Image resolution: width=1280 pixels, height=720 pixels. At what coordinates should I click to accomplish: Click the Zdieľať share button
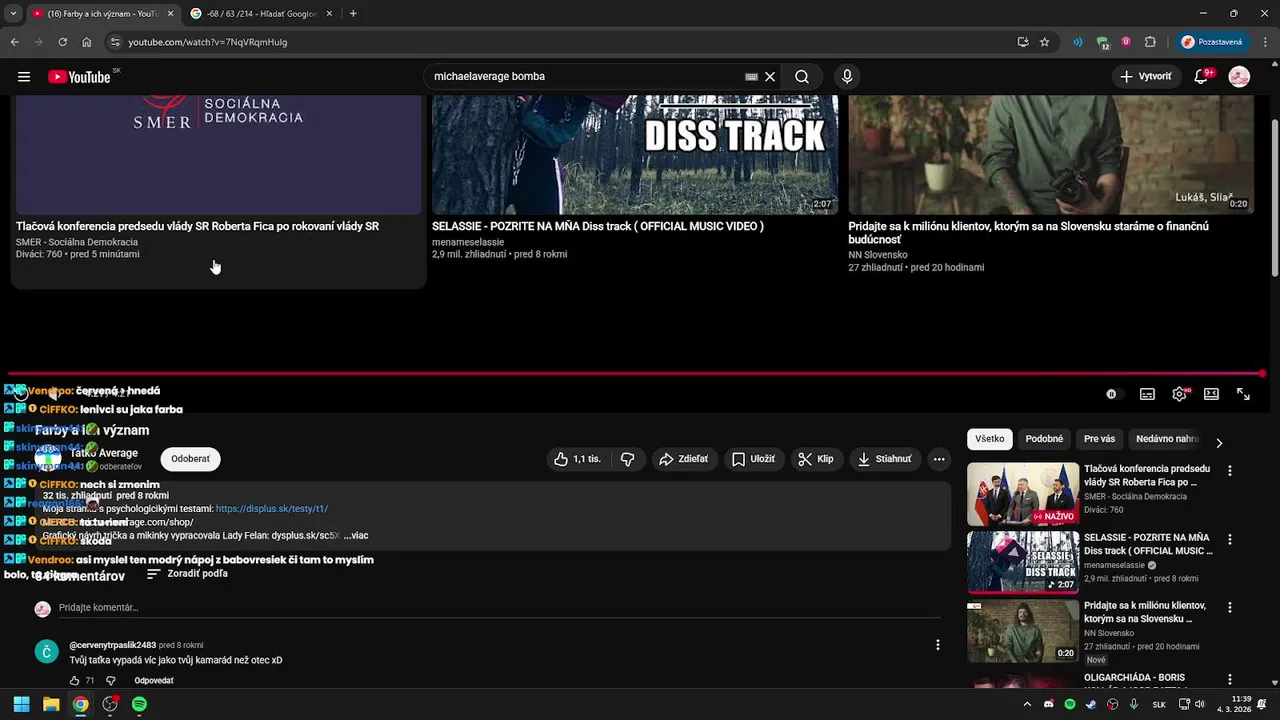coord(684,459)
